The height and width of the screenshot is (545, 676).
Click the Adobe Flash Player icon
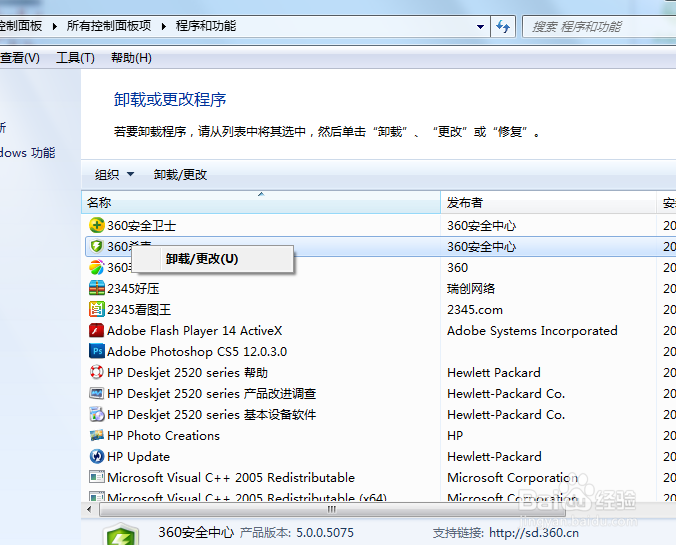tap(97, 330)
